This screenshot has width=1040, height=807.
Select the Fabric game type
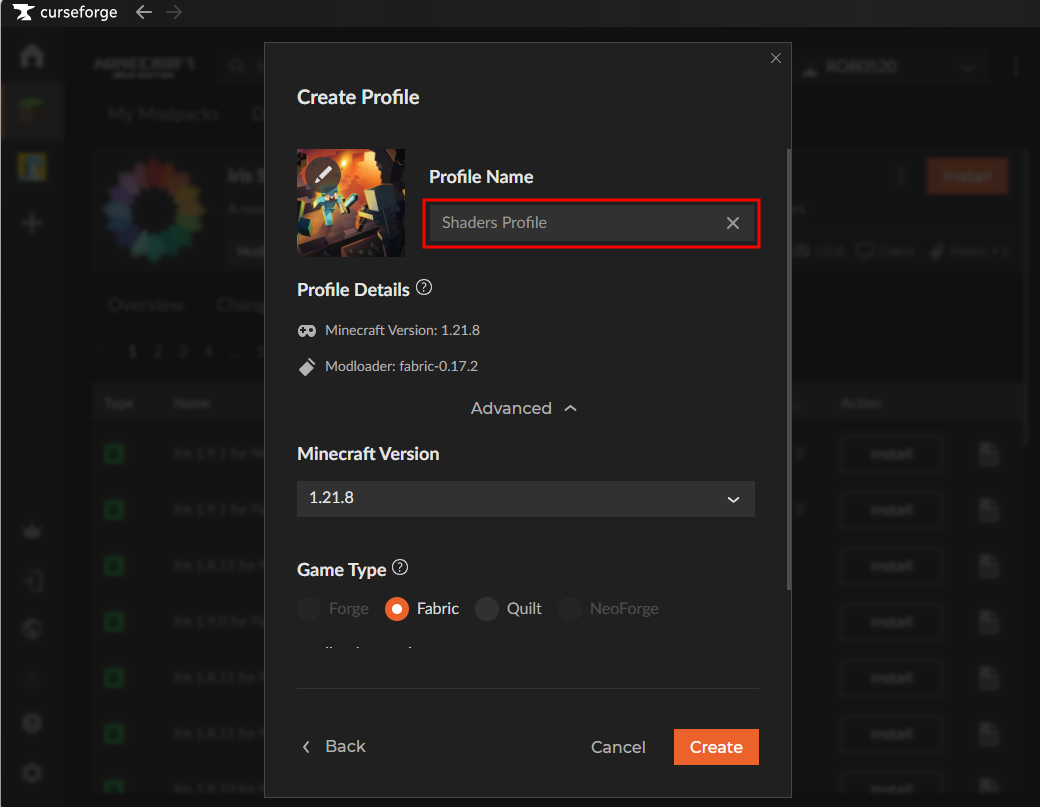(x=422, y=609)
